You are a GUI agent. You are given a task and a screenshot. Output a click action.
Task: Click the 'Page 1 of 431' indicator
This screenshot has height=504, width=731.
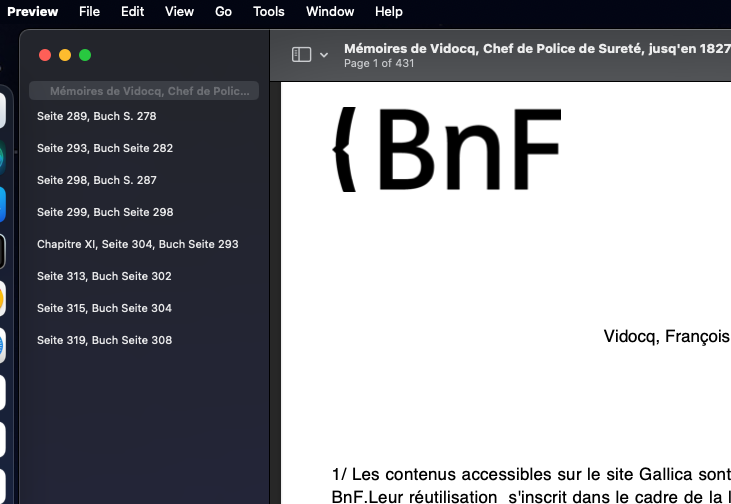379,63
